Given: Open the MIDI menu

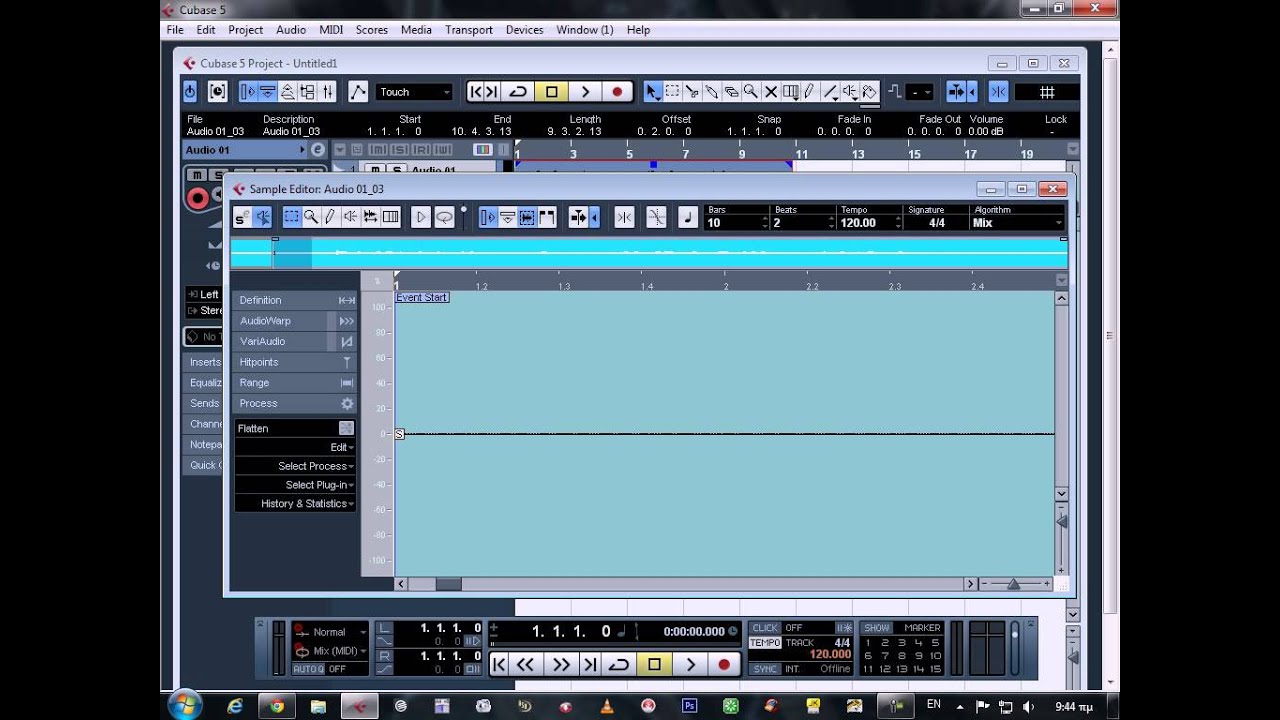Looking at the screenshot, I should pyautogui.click(x=331, y=30).
